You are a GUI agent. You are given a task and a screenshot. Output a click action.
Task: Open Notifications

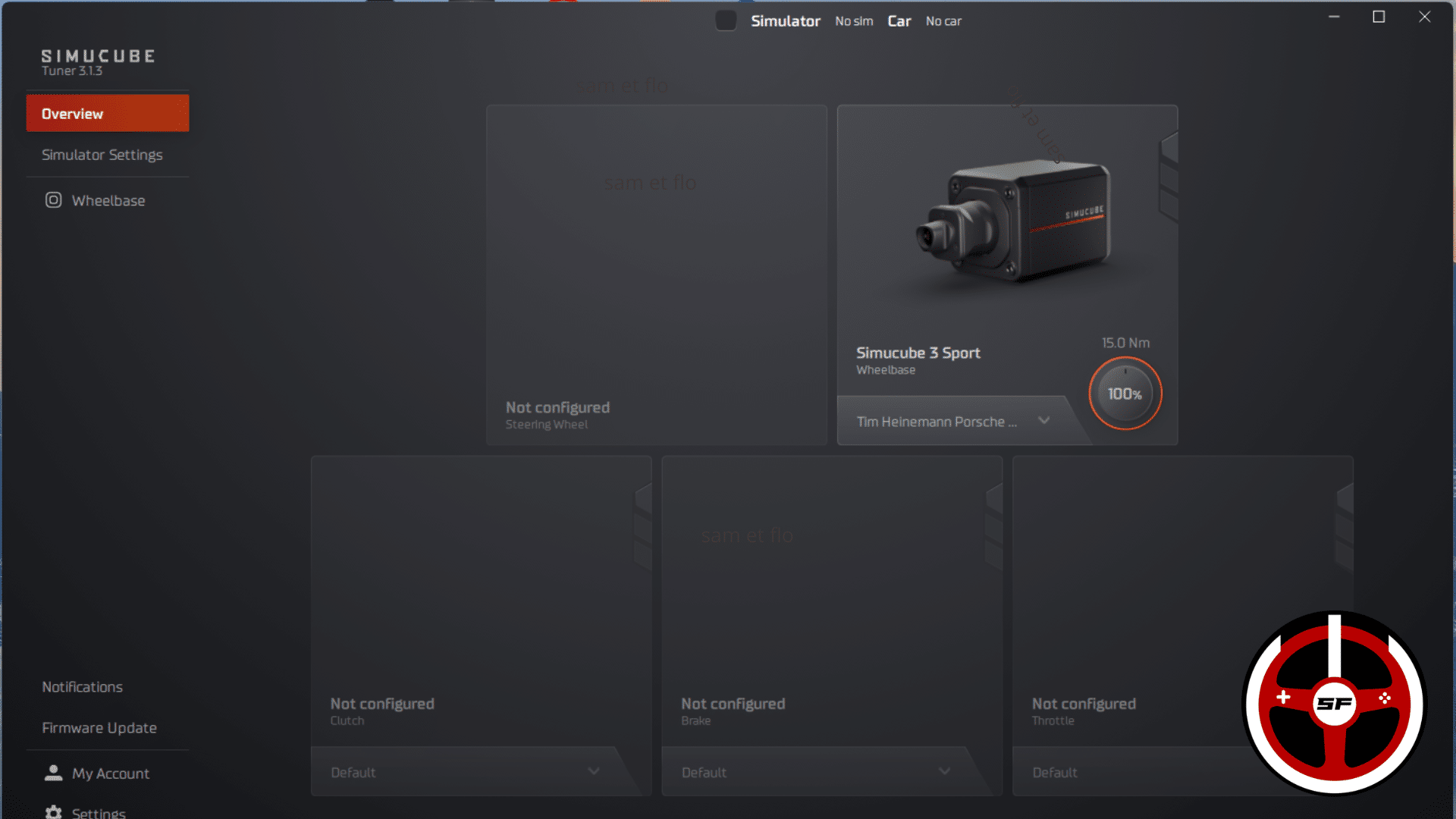click(83, 687)
